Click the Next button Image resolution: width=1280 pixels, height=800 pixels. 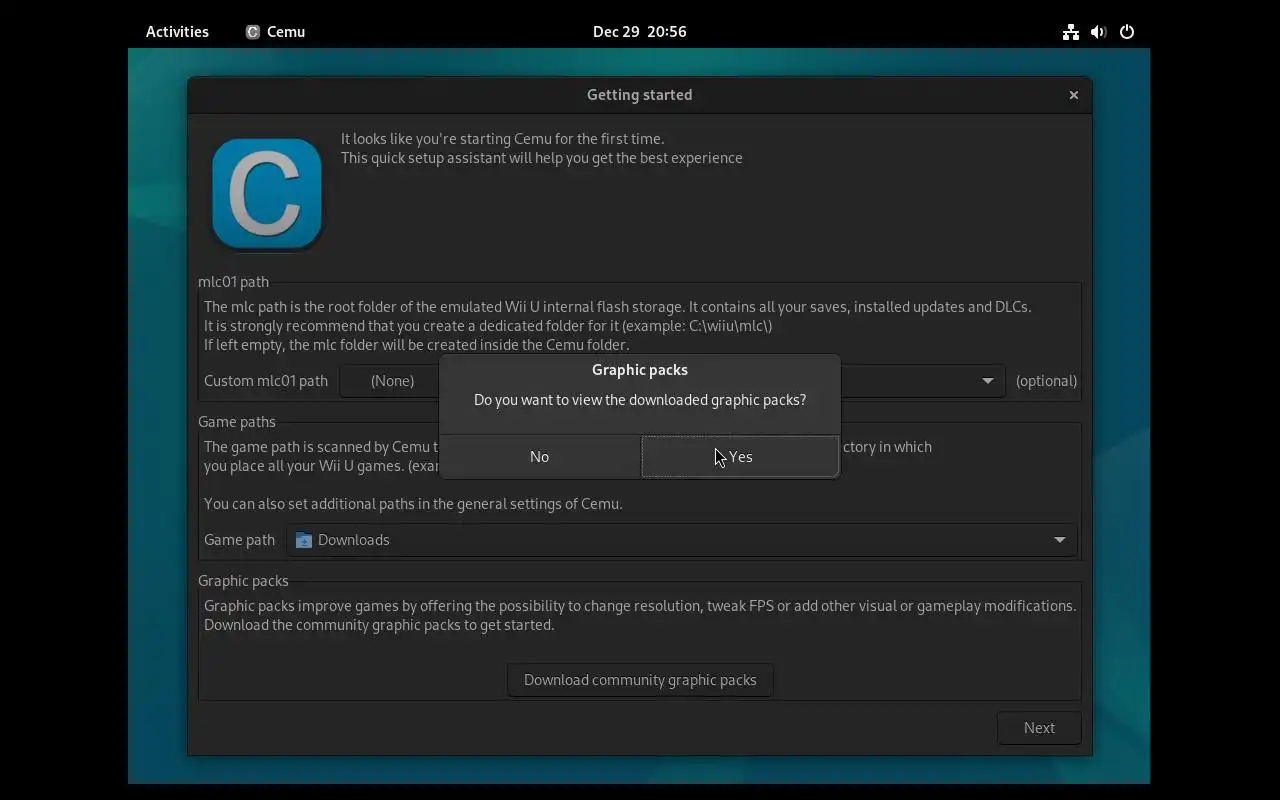(x=1039, y=728)
